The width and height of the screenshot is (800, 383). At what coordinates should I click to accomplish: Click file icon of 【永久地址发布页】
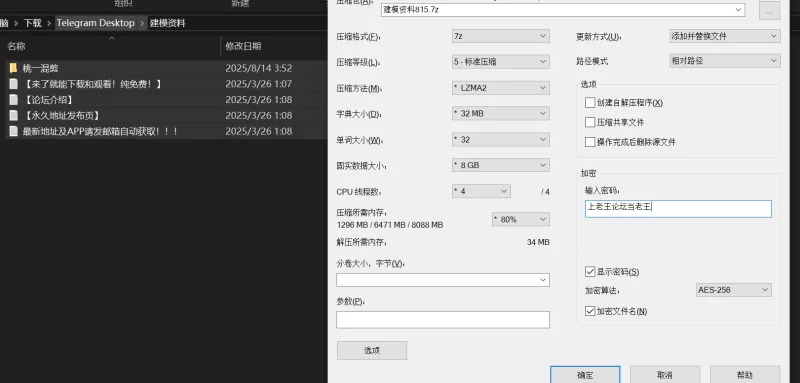13,115
